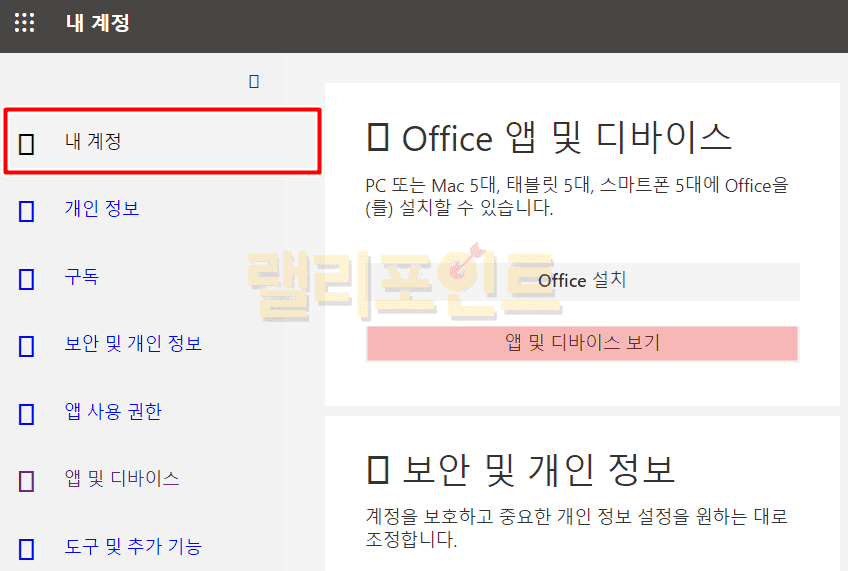The image size is (848, 571).
Task: Click the 도구 및 추가 기능 sidebar icon
Action: click(x=27, y=548)
